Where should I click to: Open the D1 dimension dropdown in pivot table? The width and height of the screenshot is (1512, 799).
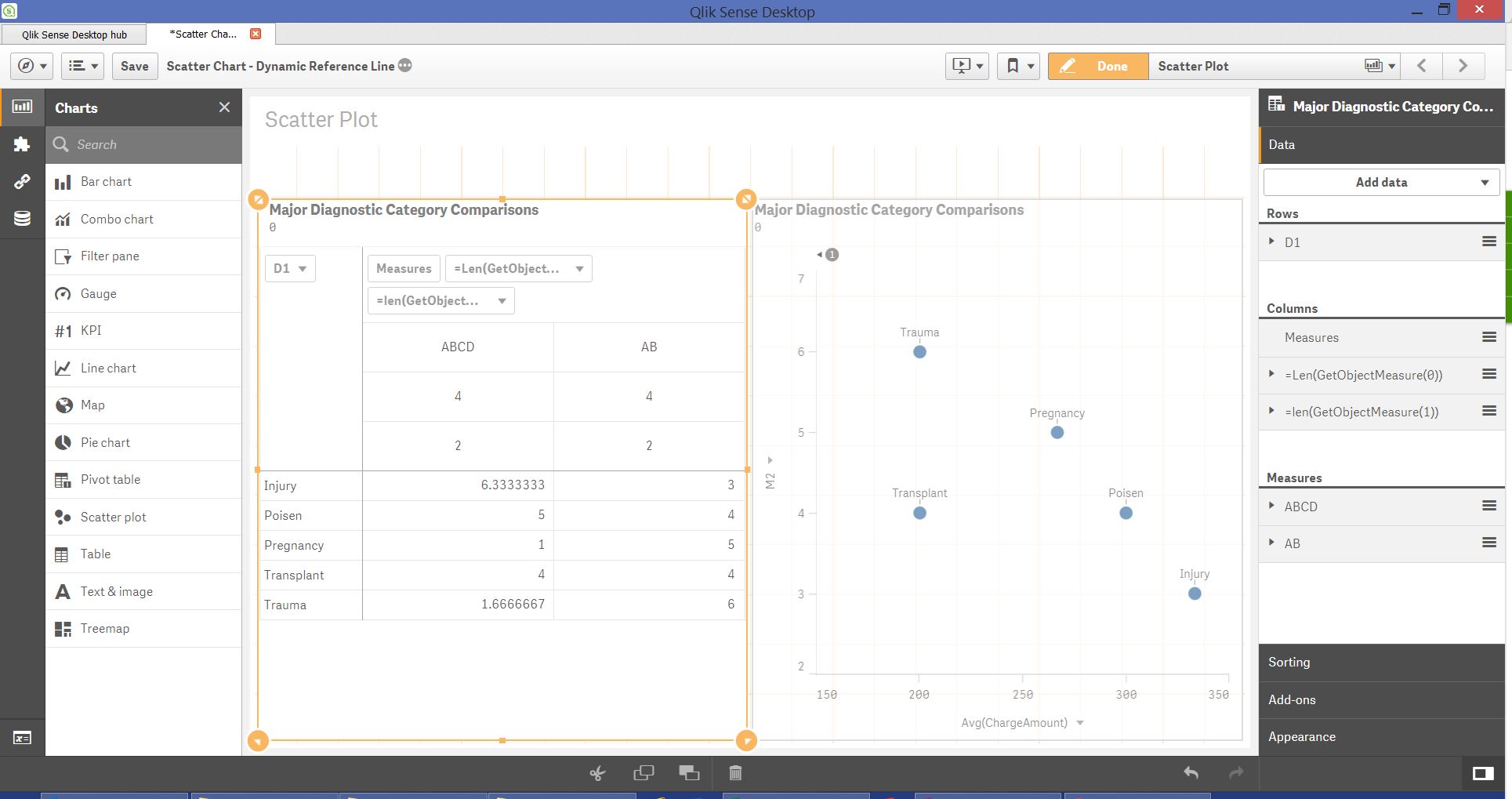point(289,267)
